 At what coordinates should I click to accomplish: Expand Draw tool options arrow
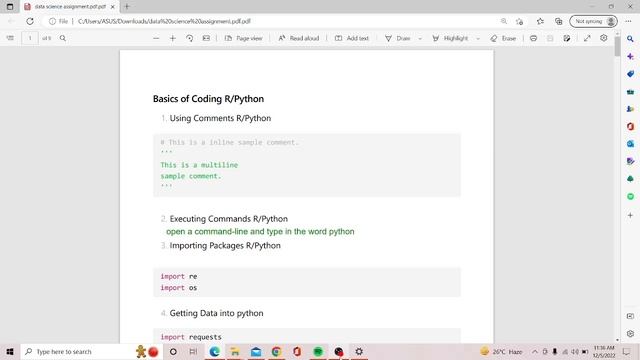click(420, 38)
